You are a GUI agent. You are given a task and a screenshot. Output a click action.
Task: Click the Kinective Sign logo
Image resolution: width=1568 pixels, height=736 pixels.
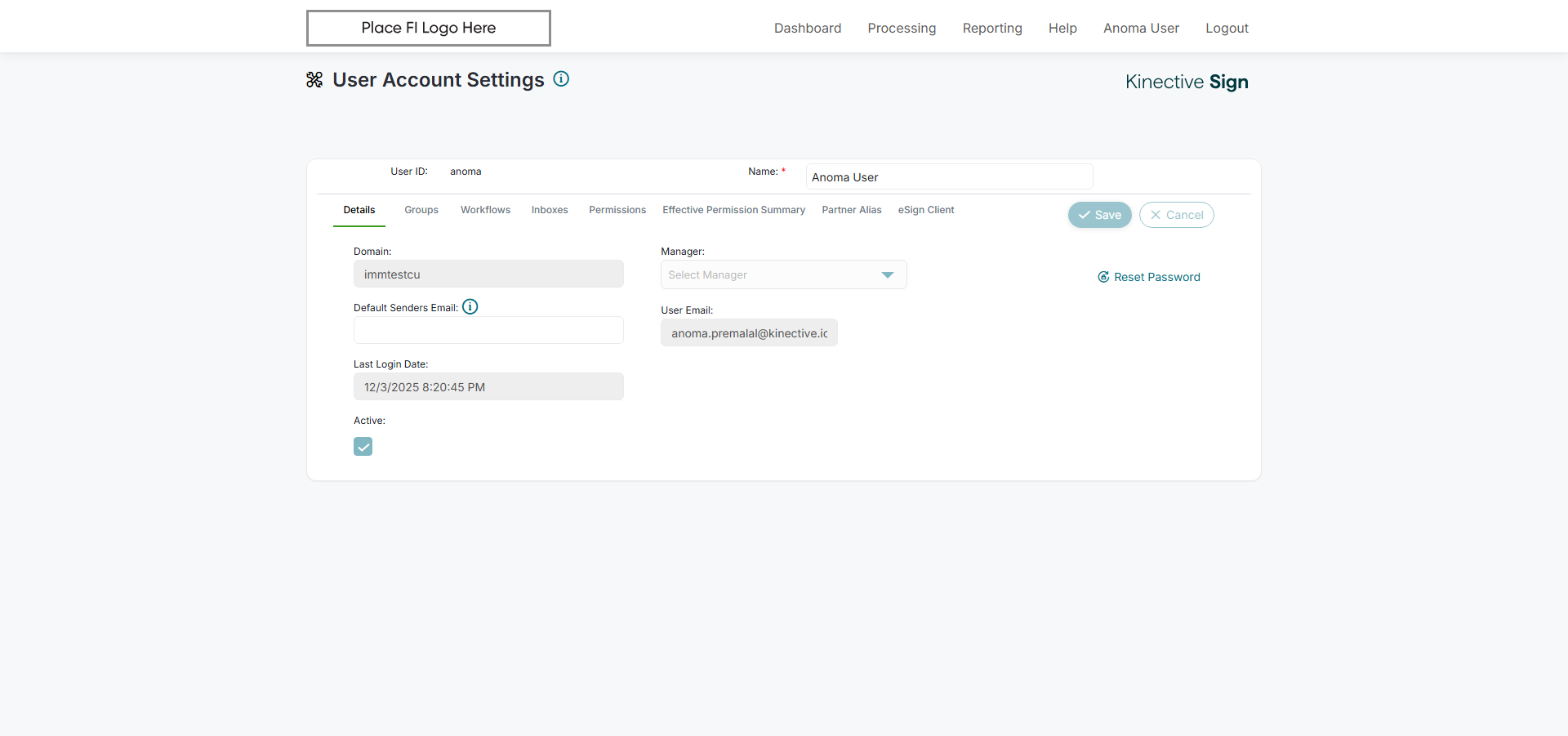(1186, 82)
